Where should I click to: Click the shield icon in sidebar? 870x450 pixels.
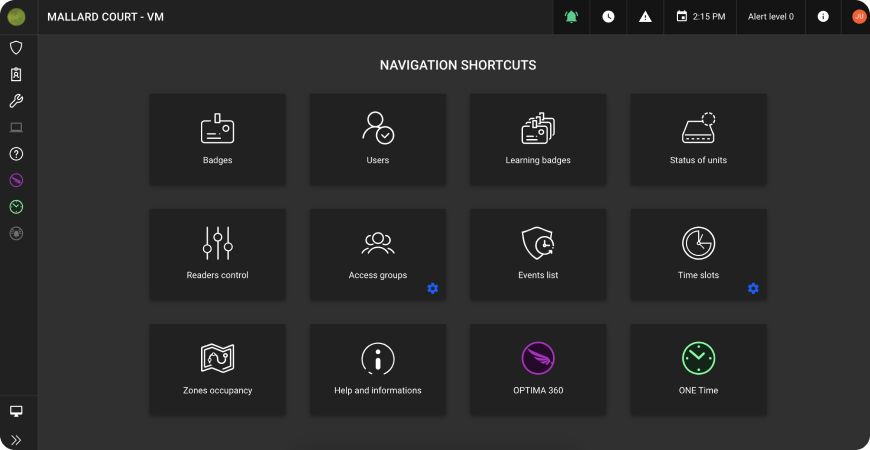[16, 47]
